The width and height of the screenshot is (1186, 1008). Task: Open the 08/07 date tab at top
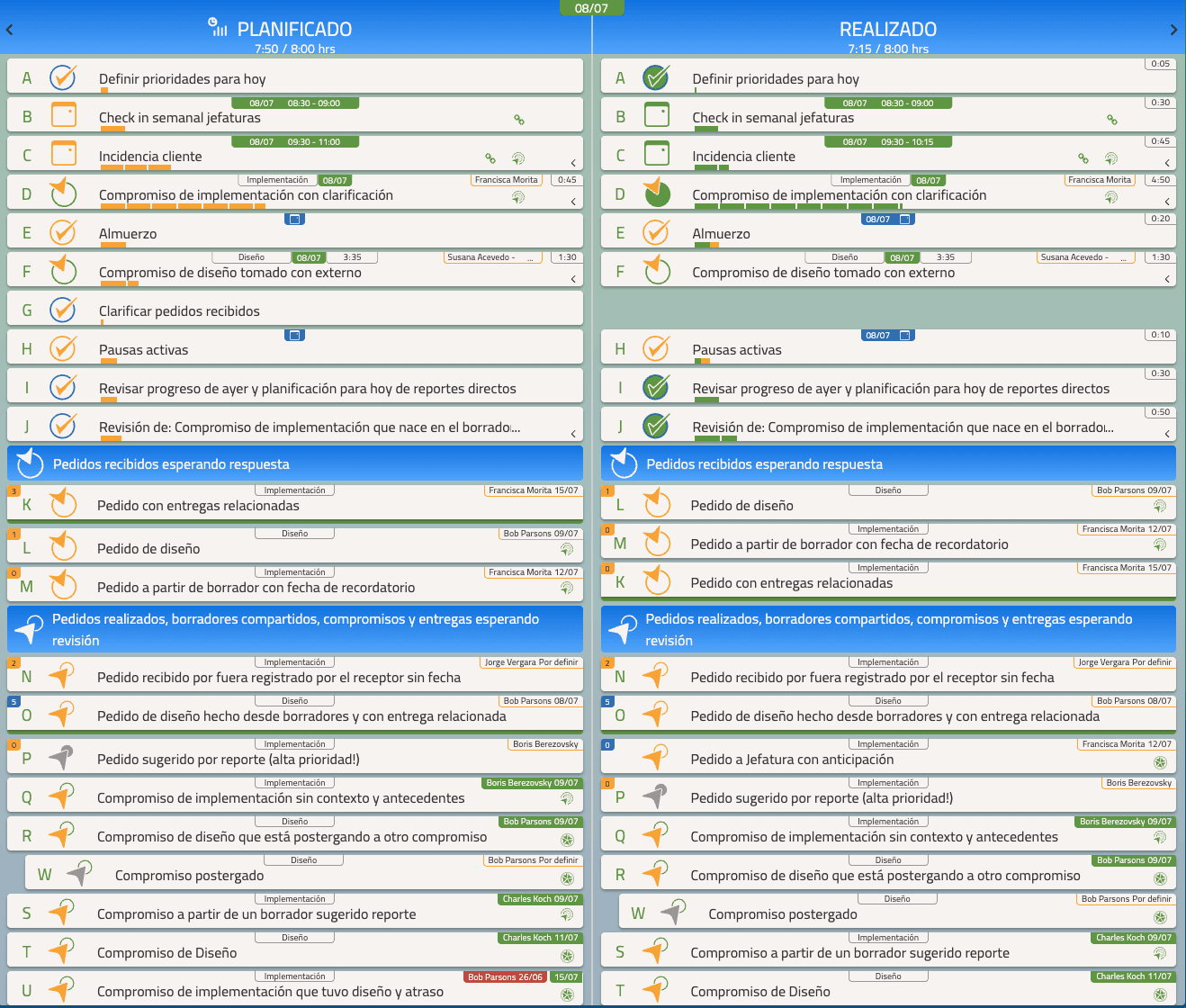click(x=591, y=8)
